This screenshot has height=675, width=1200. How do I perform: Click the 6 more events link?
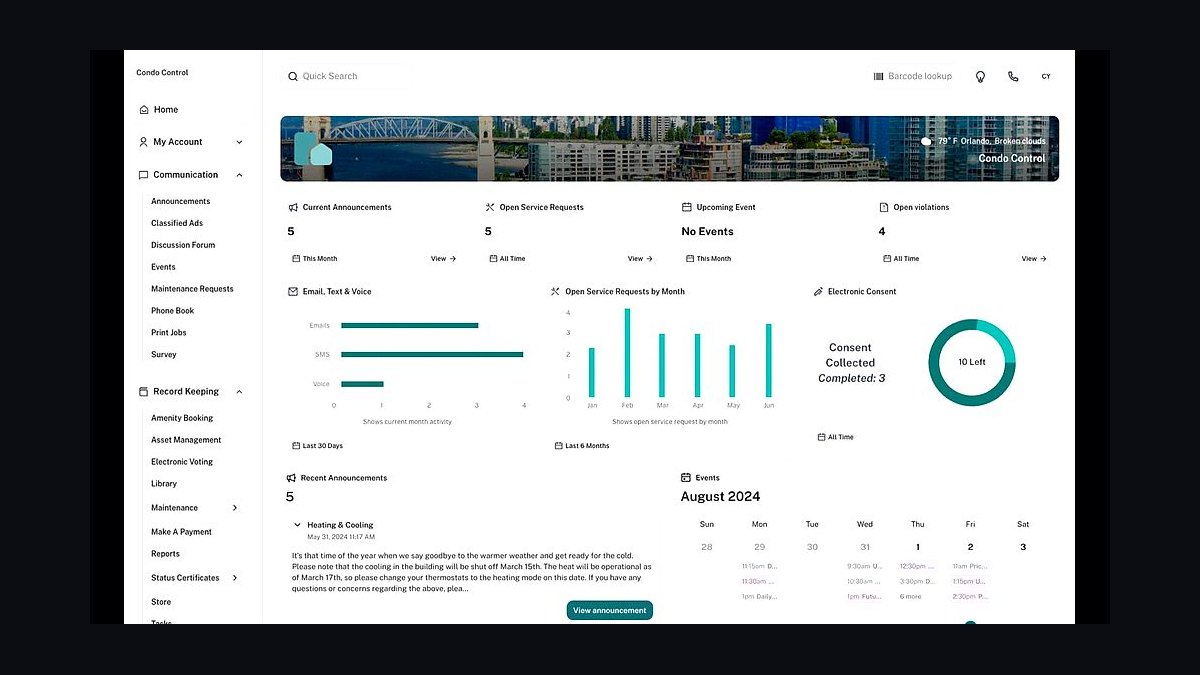pos(910,597)
